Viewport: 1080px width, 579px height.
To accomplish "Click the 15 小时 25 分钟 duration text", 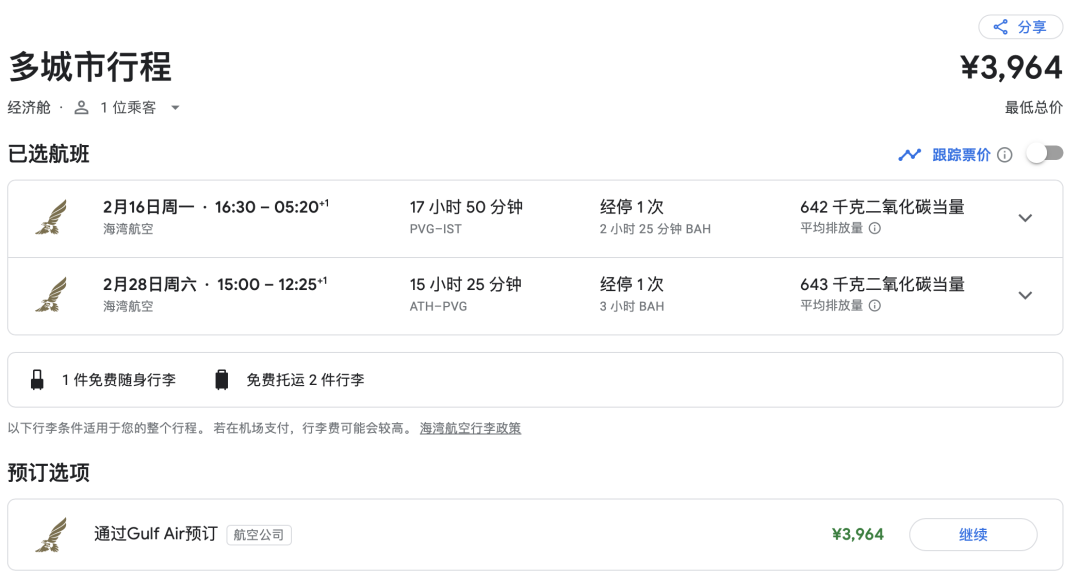I will (466, 284).
